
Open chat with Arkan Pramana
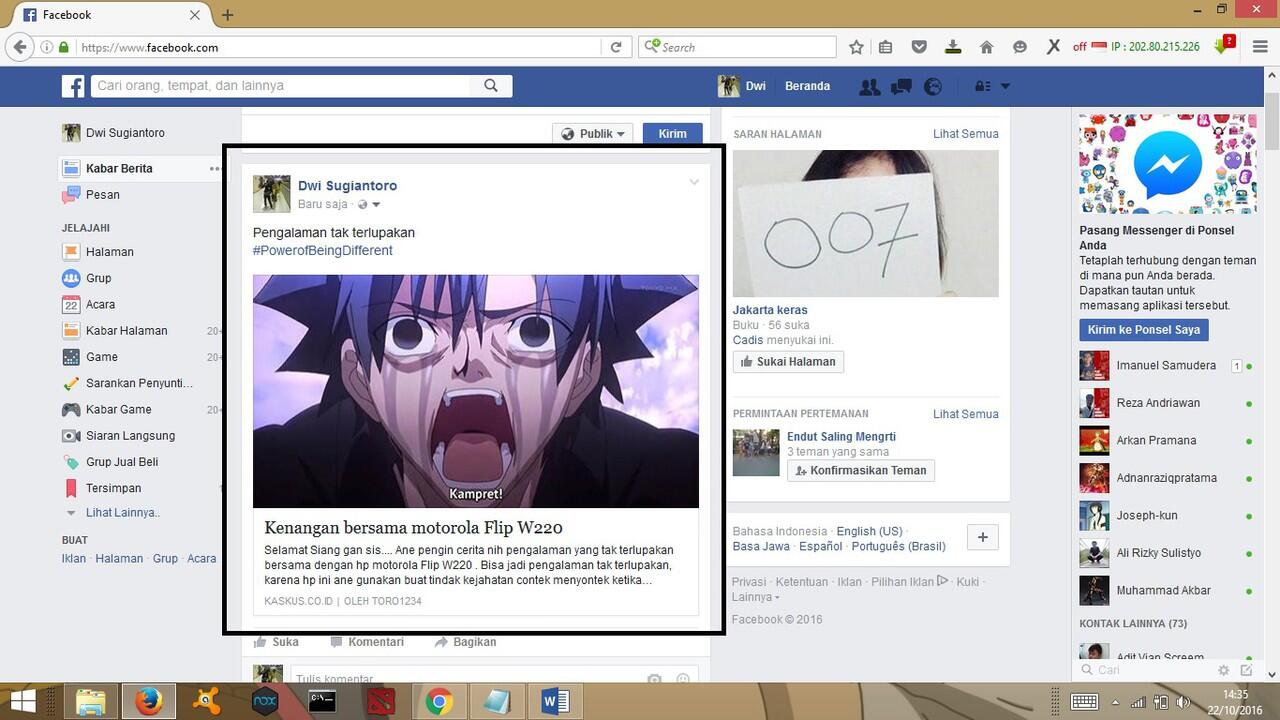[x=1166, y=441]
